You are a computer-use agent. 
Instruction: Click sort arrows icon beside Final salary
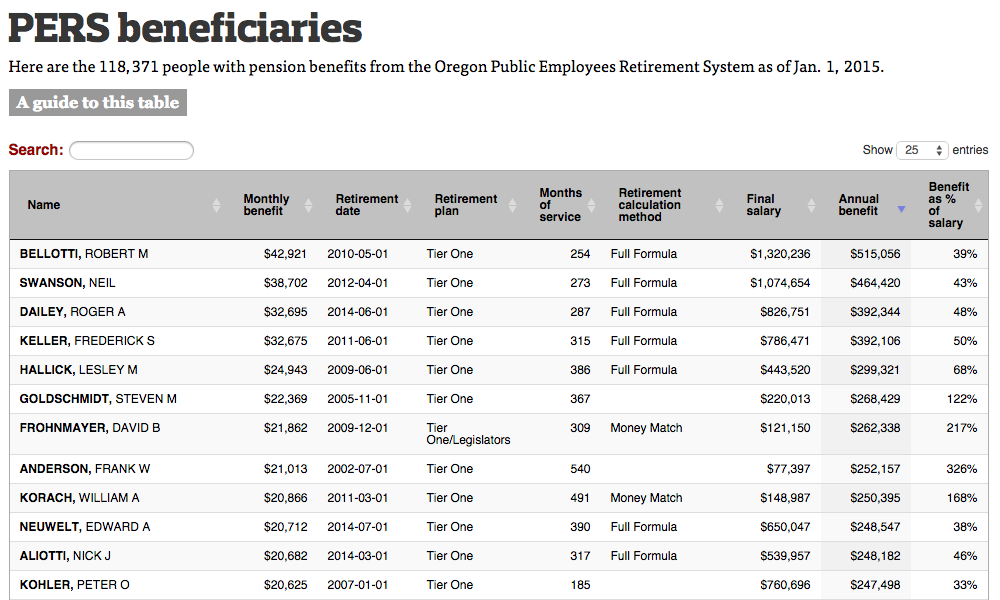[811, 205]
